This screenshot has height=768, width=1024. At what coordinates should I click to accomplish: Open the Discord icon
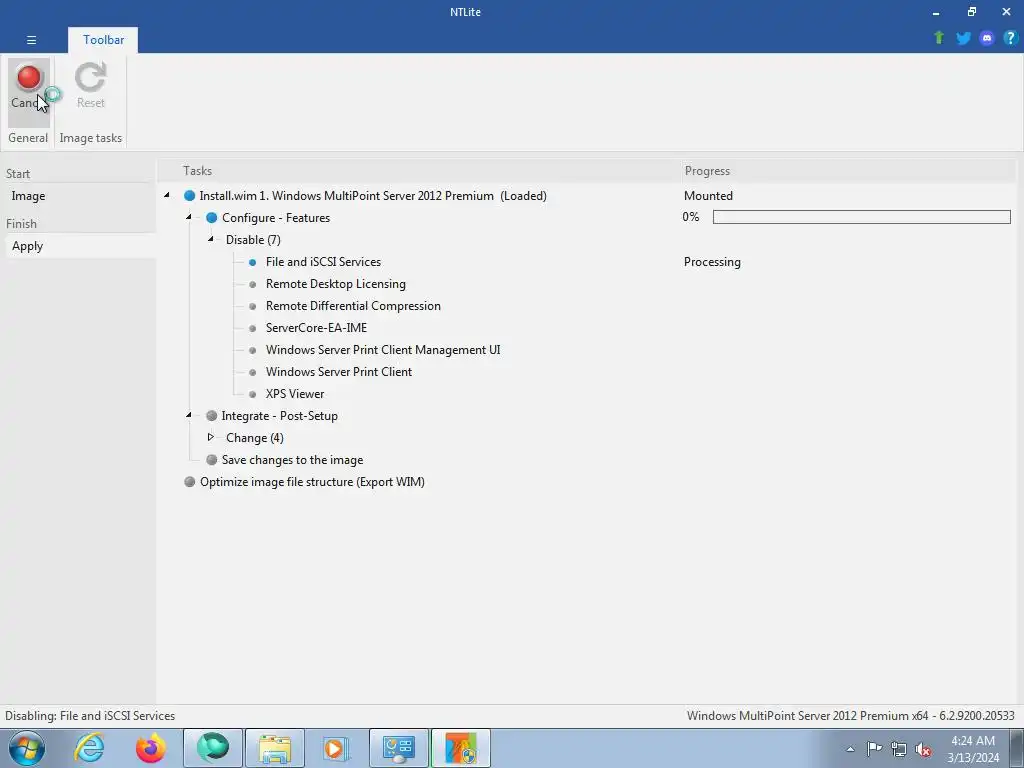coord(987,38)
